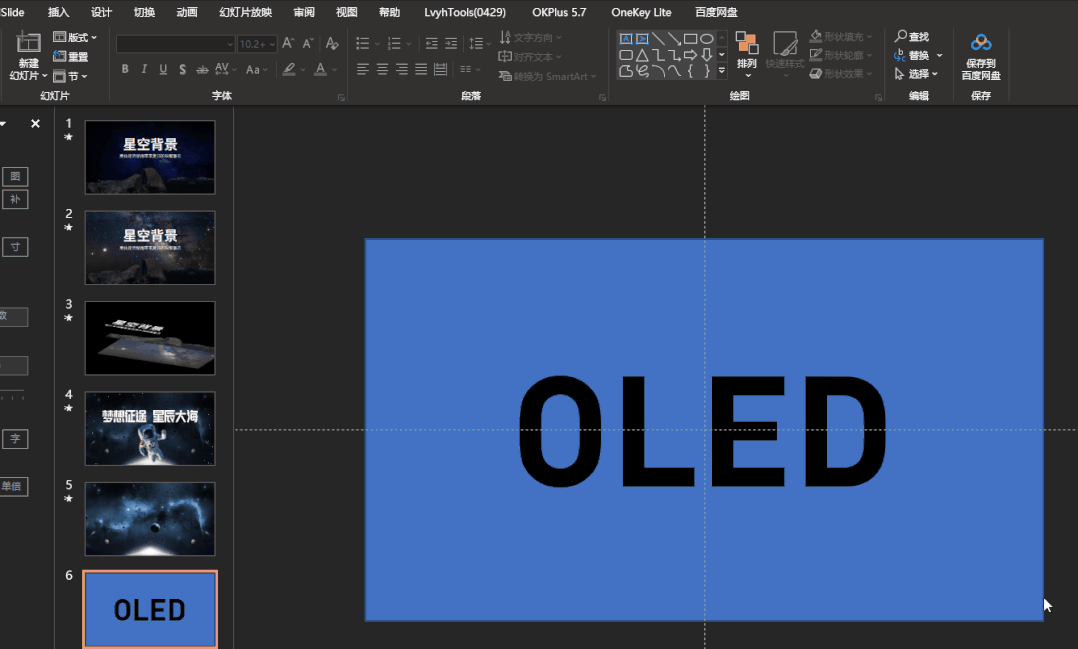
Task: Click the New Slide icon
Action: [x=28, y=43]
